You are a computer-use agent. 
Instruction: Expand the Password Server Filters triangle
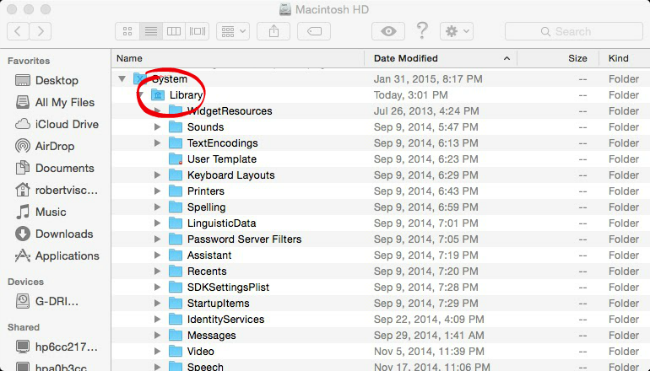pyautogui.click(x=157, y=239)
